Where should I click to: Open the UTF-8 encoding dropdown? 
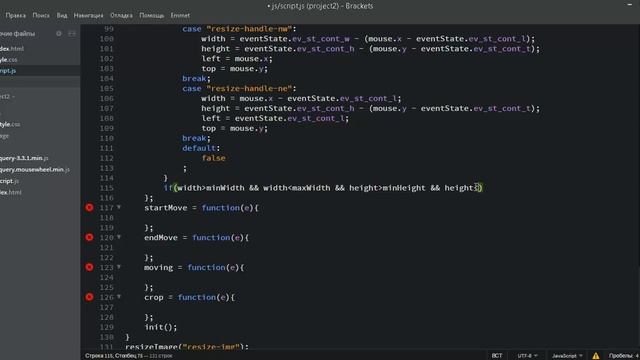point(527,356)
